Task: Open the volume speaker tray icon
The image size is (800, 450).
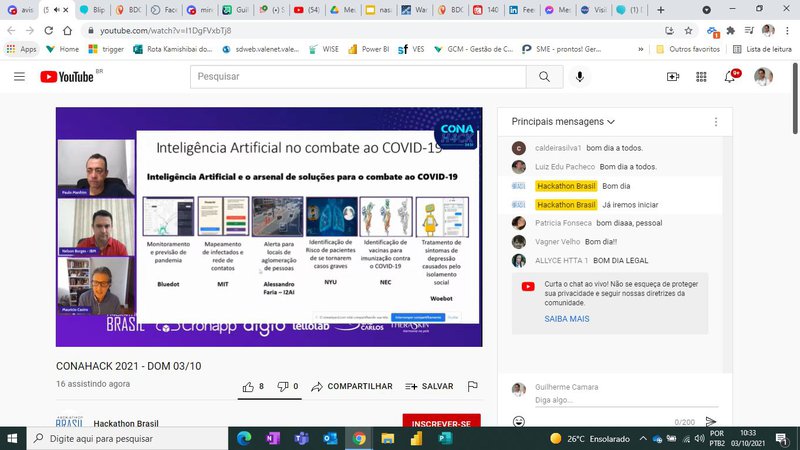Action: 699,438
